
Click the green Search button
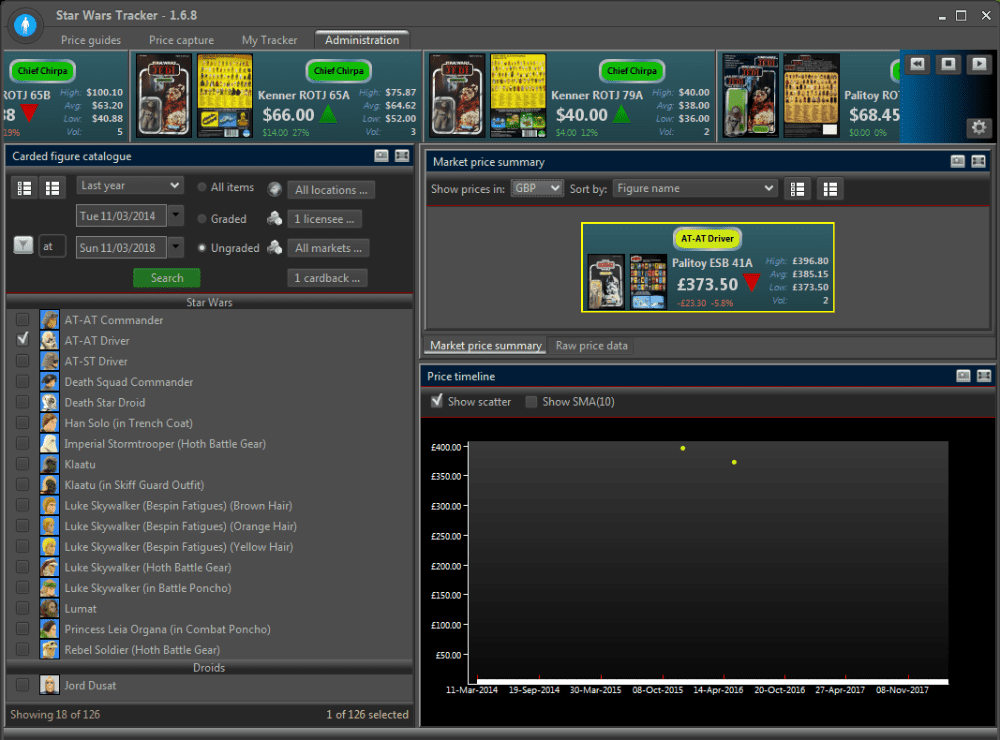pyautogui.click(x=166, y=278)
